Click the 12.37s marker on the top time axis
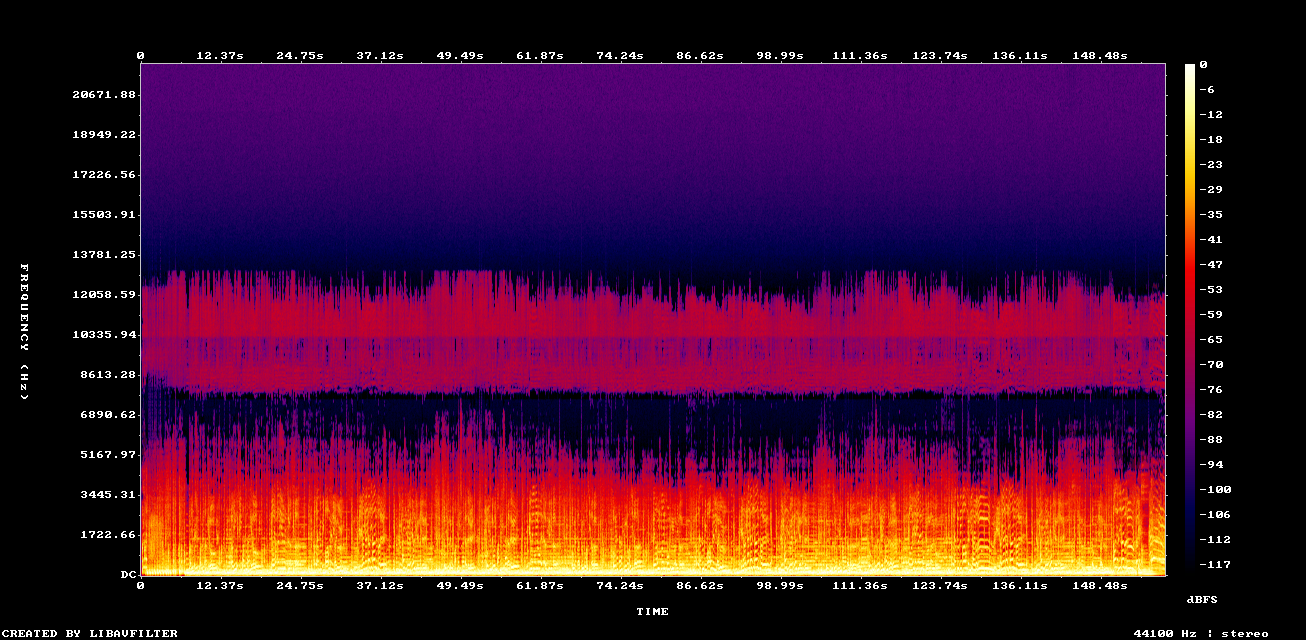The width and height of the screenshot is (1306, 640). tap(221, 55)
